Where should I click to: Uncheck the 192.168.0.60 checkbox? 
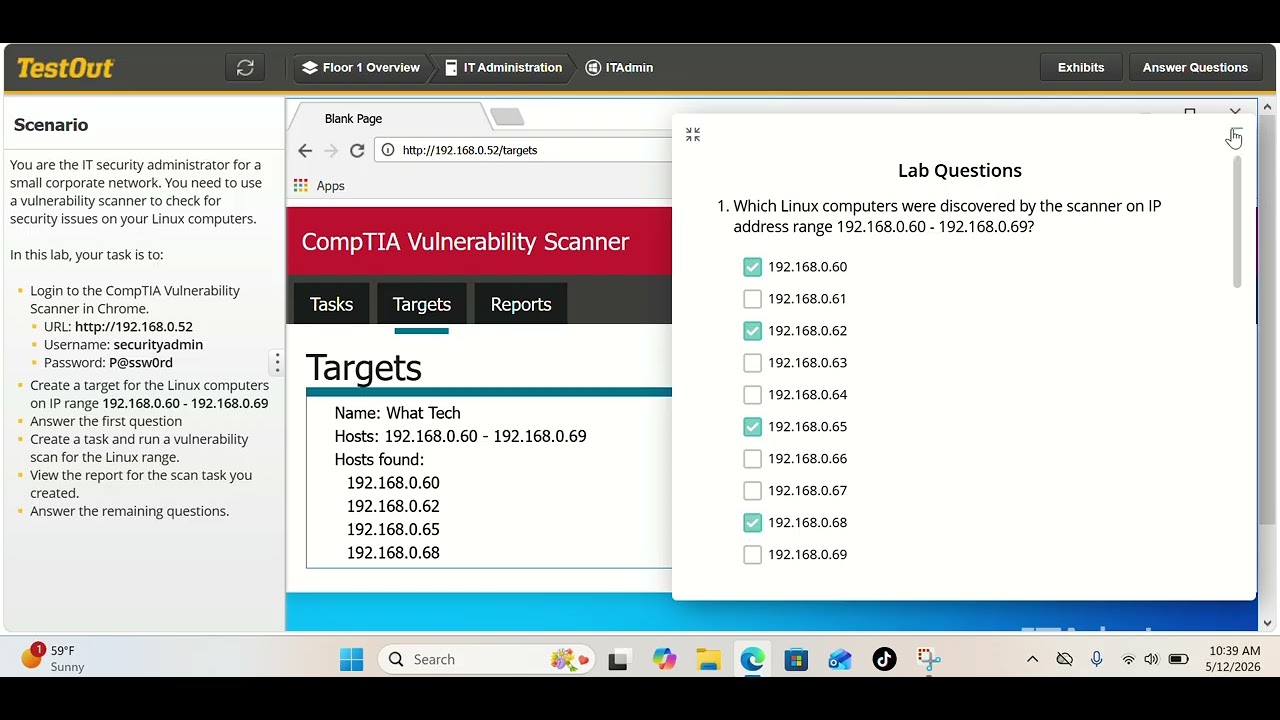tap(753, 267)
